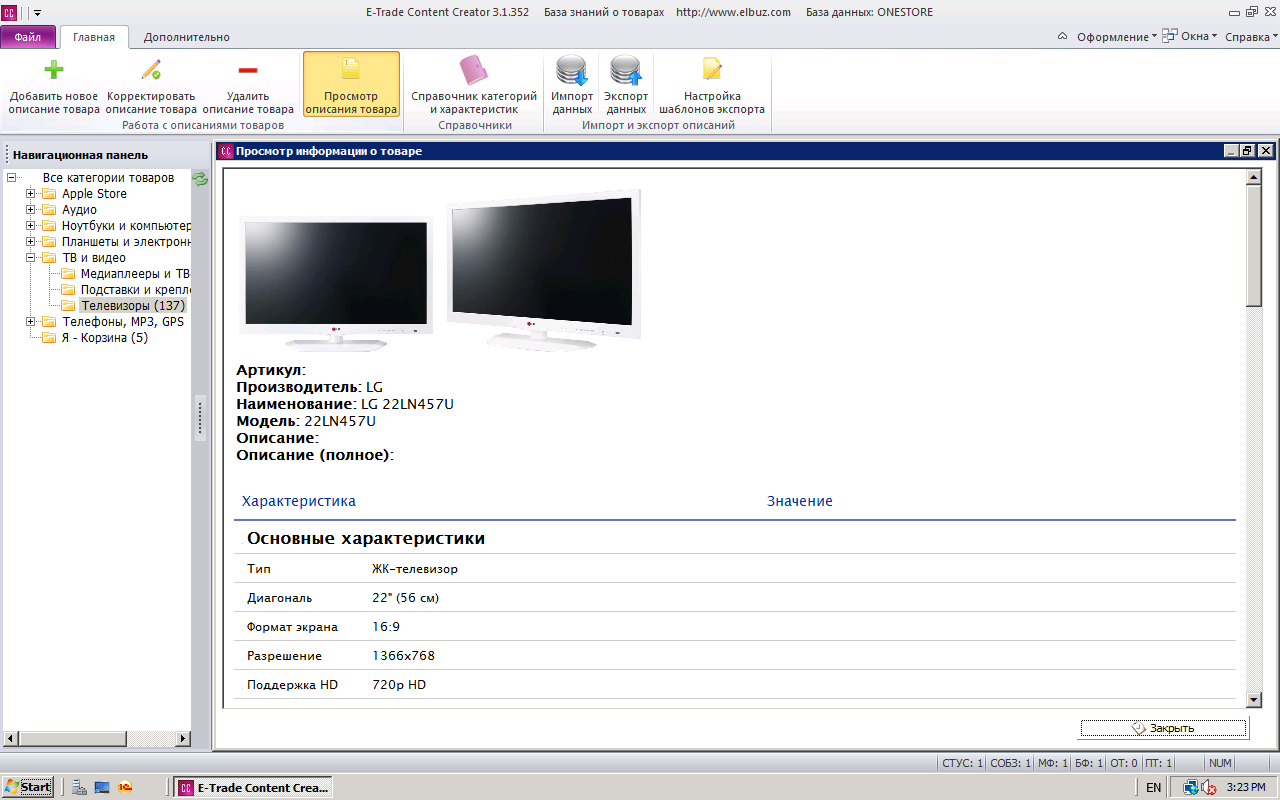The height and width of the screenshot is (800, 1280).
Task: Click the 3:23 PM system clock
Action: coord(1245,788)
